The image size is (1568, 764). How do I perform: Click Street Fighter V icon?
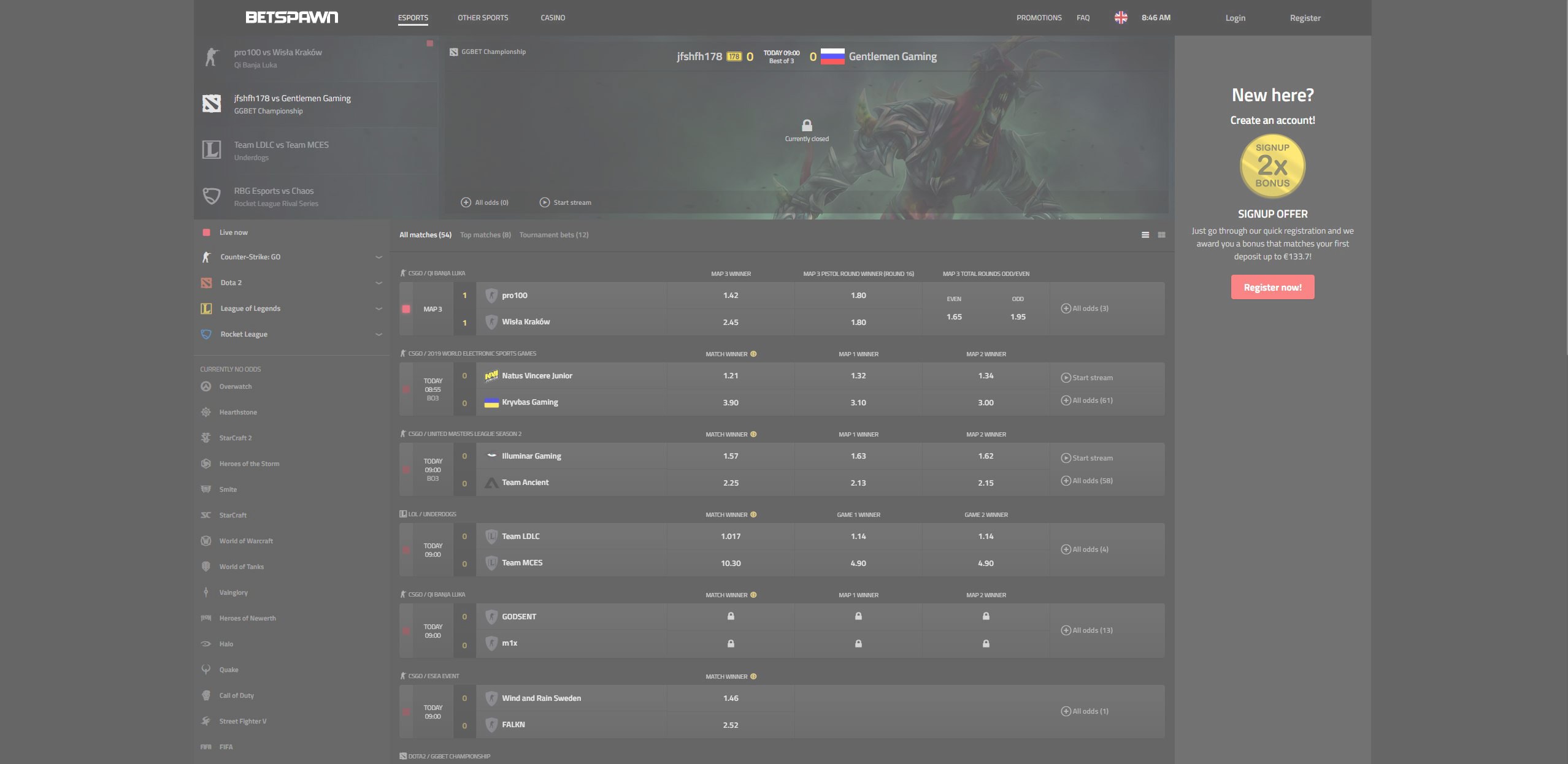point(206,721)
